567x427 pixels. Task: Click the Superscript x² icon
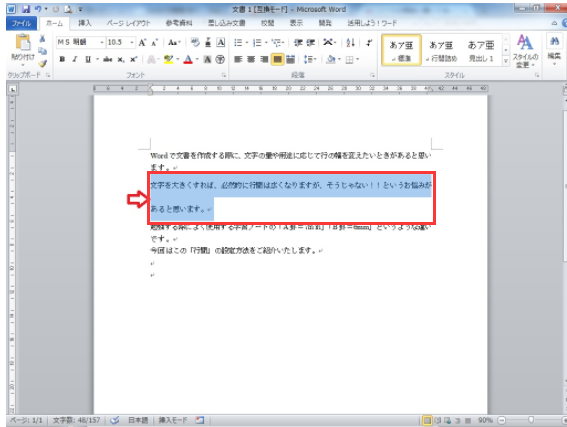(x=133, y=59)
